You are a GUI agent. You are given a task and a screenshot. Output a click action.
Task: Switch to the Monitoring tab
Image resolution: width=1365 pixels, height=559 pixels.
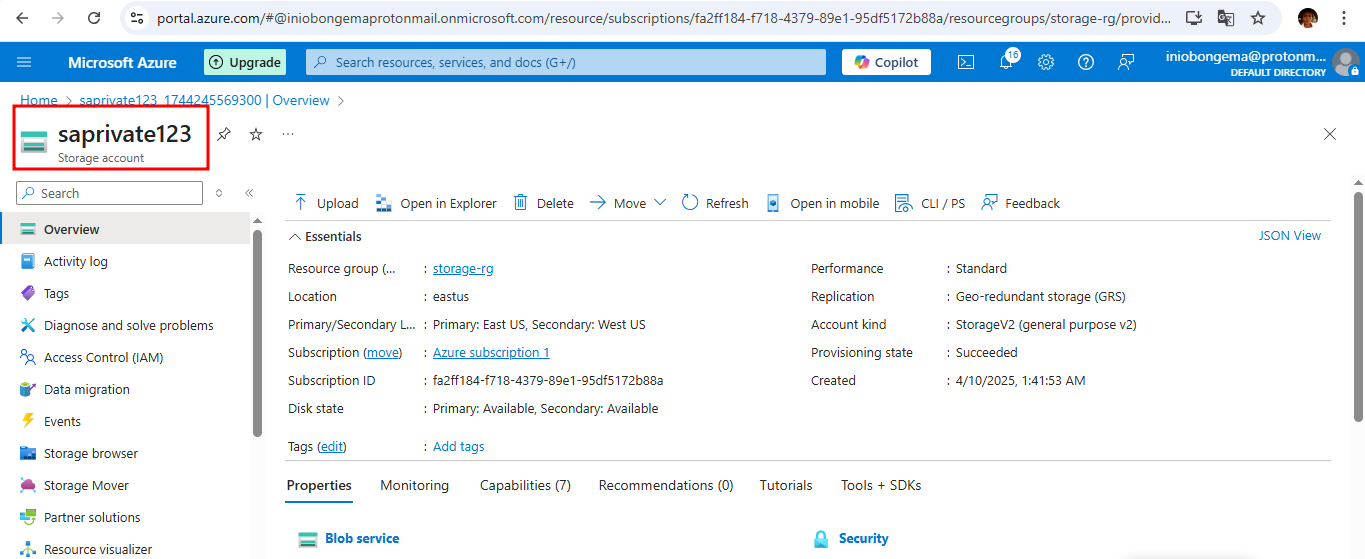click(x=414, y=486)
